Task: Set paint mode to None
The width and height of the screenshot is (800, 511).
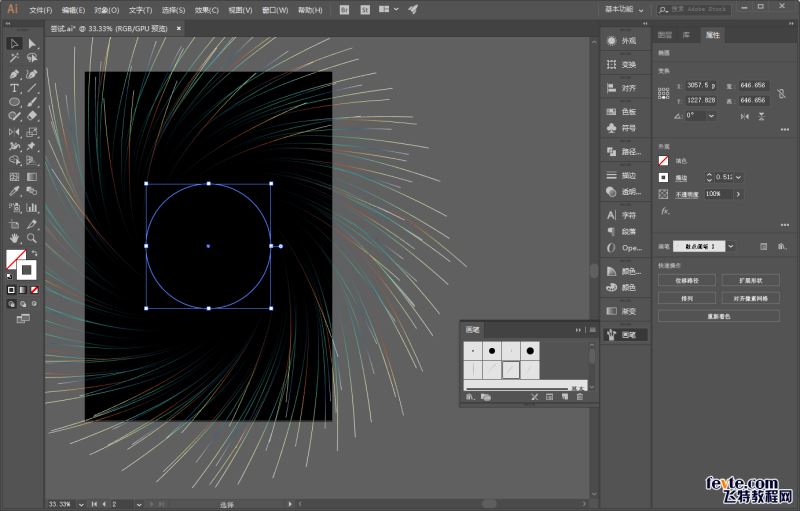Action: (x=34, y=290)
